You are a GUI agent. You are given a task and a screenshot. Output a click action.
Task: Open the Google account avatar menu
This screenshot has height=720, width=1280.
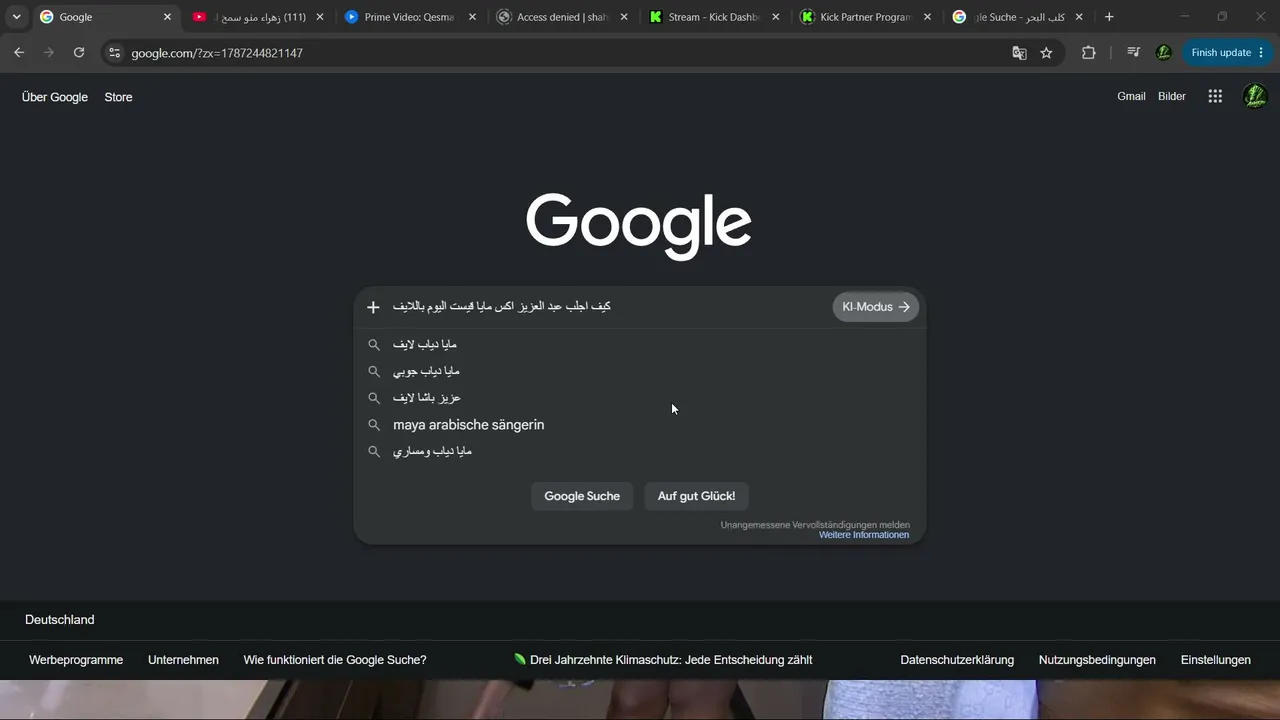[x=1255, y=96]
